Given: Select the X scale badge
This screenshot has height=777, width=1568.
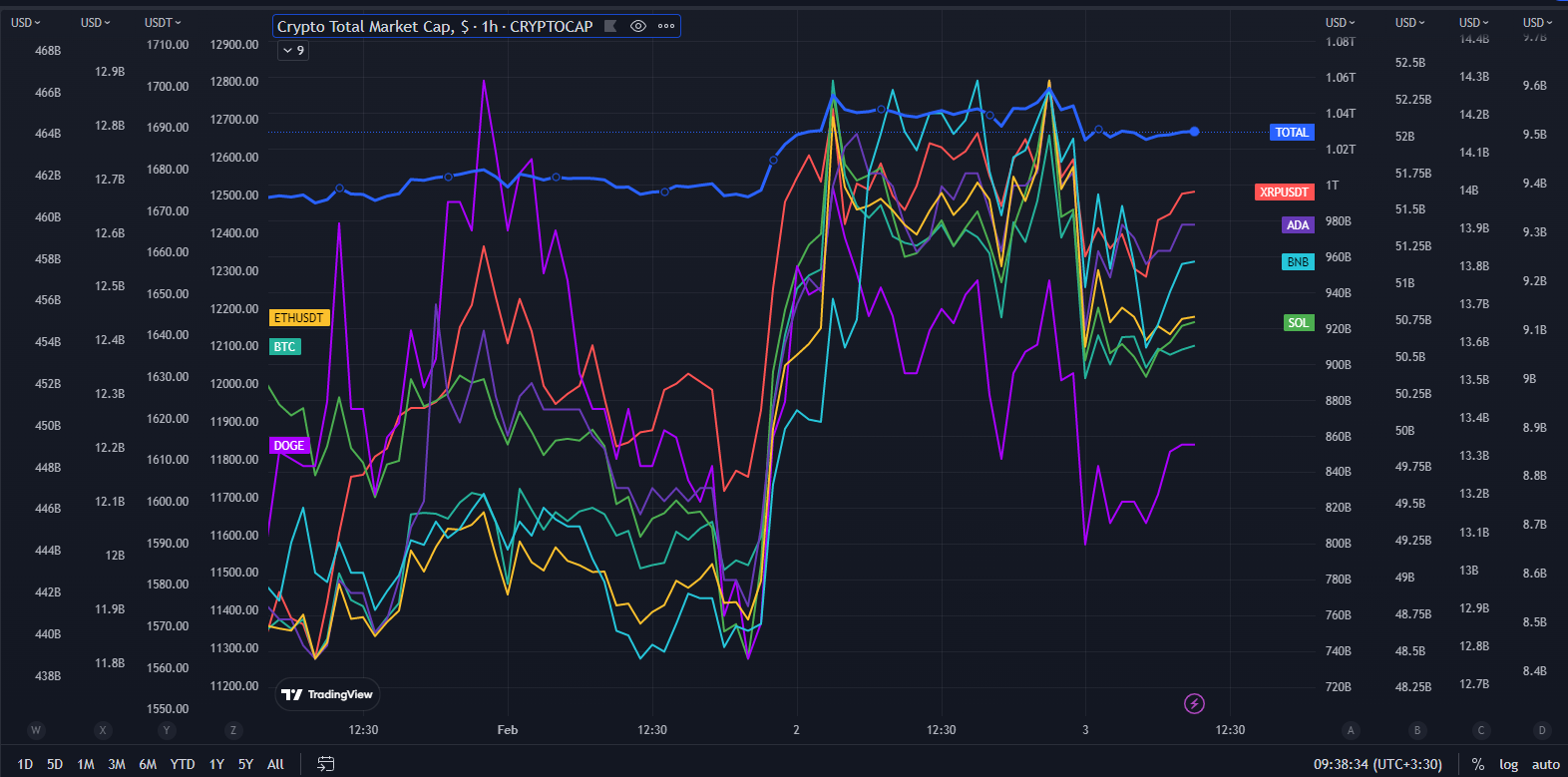Looking at the screenshot, I should [103, 730].
